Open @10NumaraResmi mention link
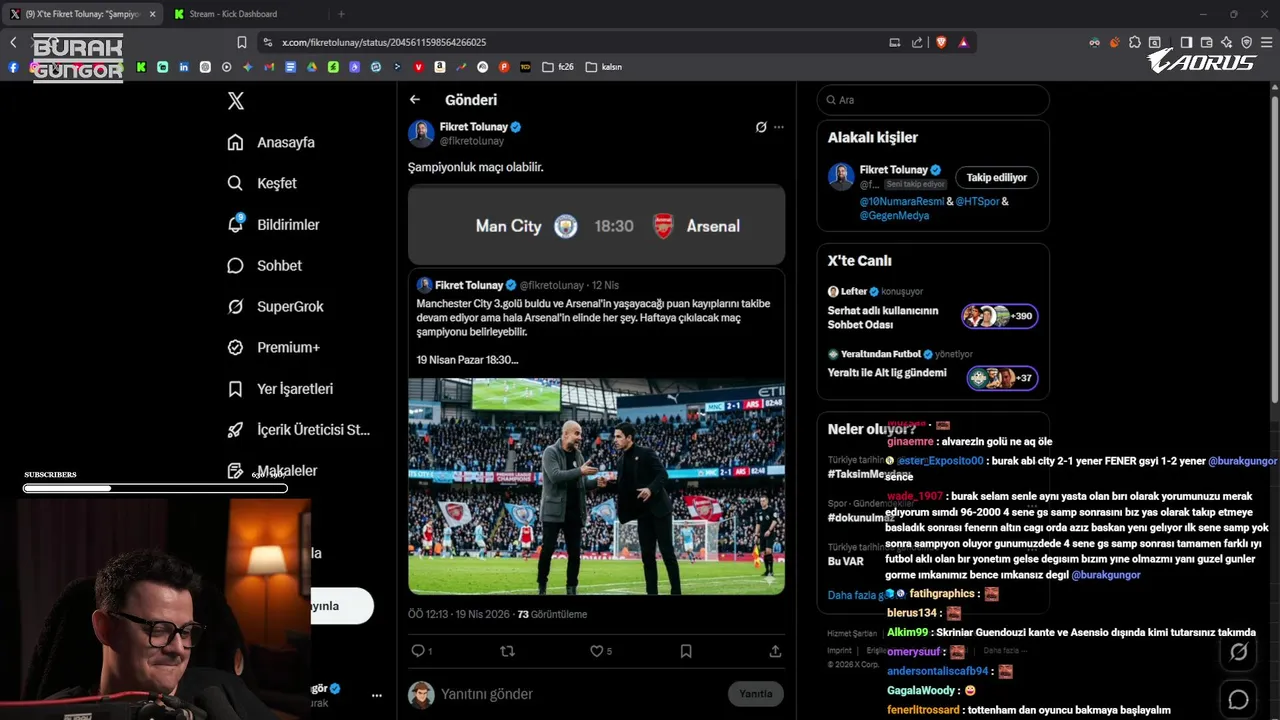 (902, 201)
